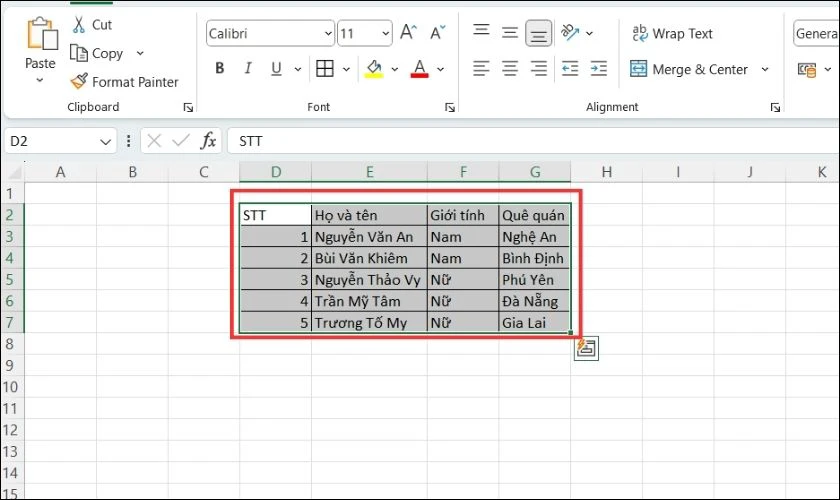This screenshot has width=840, height=500.
Task: Select cell Gia Lai
Action: (534, 323)
